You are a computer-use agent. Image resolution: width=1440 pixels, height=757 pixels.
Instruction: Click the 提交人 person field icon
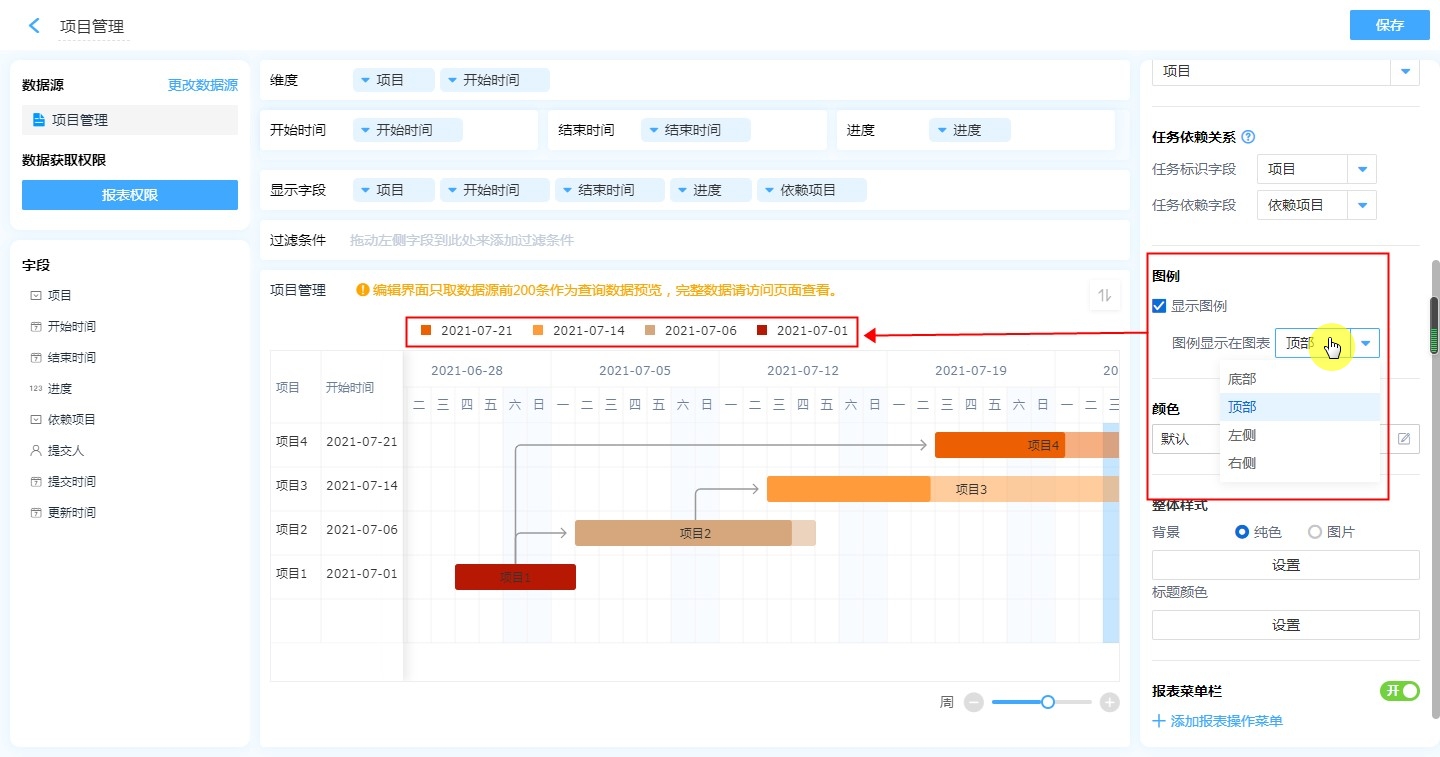tap(36, 451)
